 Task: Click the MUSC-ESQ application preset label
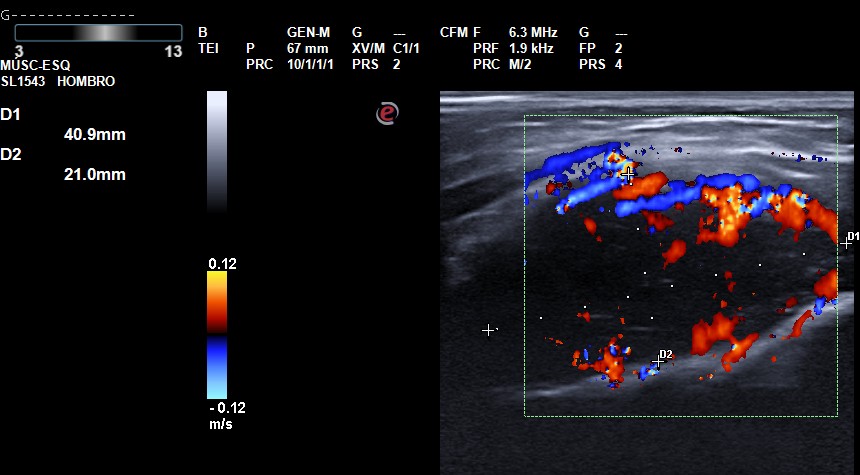click(x=33, y=66)
